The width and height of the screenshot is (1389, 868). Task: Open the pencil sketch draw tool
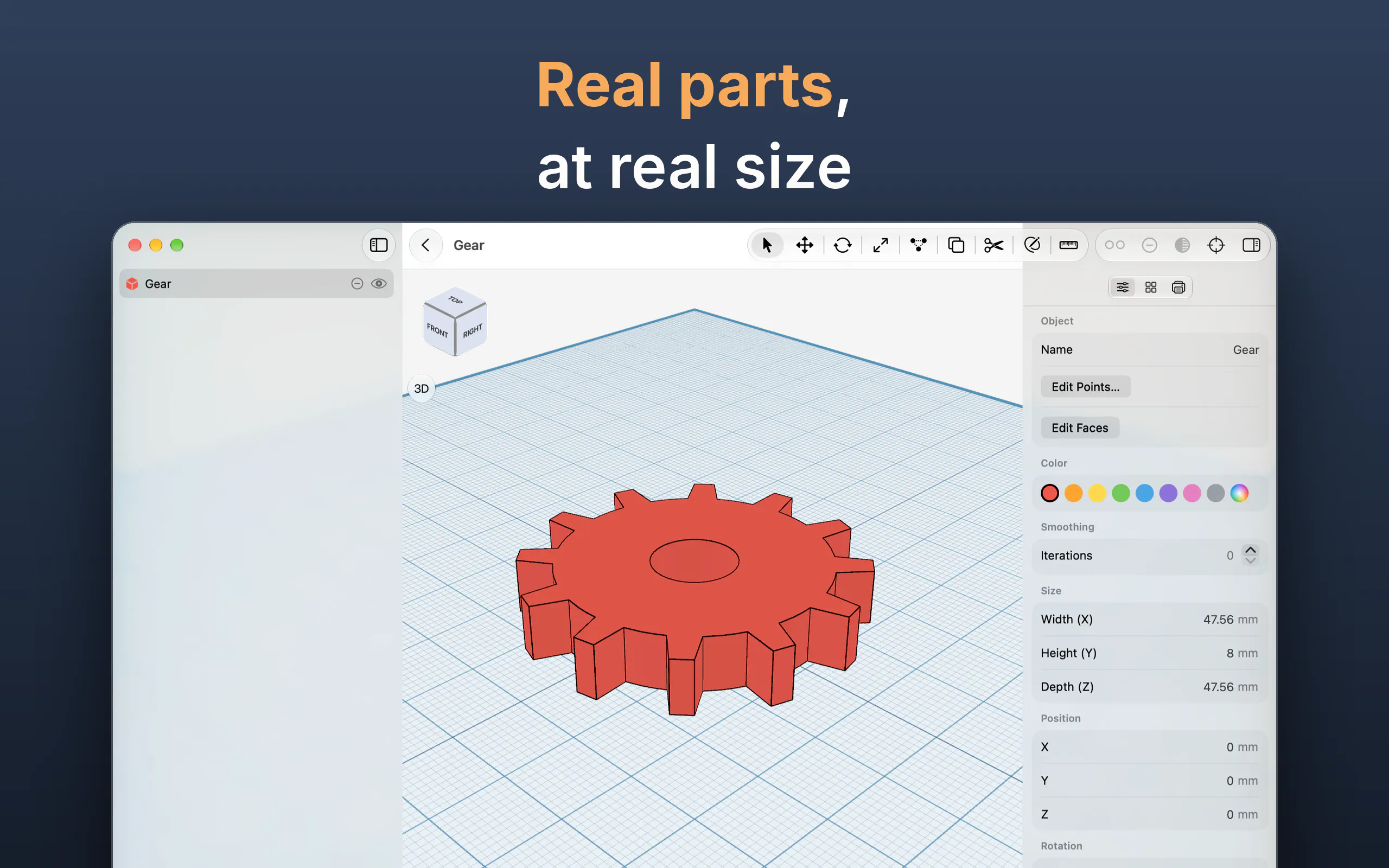point(1032,245)
